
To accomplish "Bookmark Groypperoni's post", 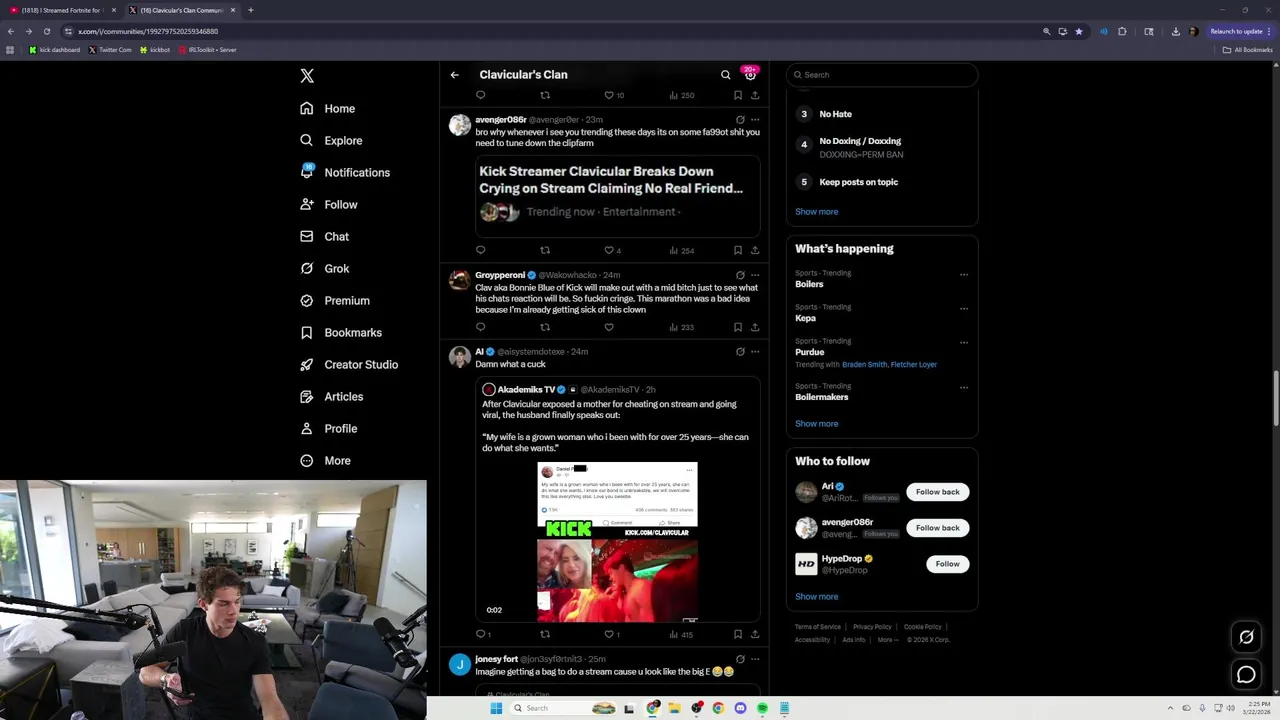I will [x=738, y=327].
